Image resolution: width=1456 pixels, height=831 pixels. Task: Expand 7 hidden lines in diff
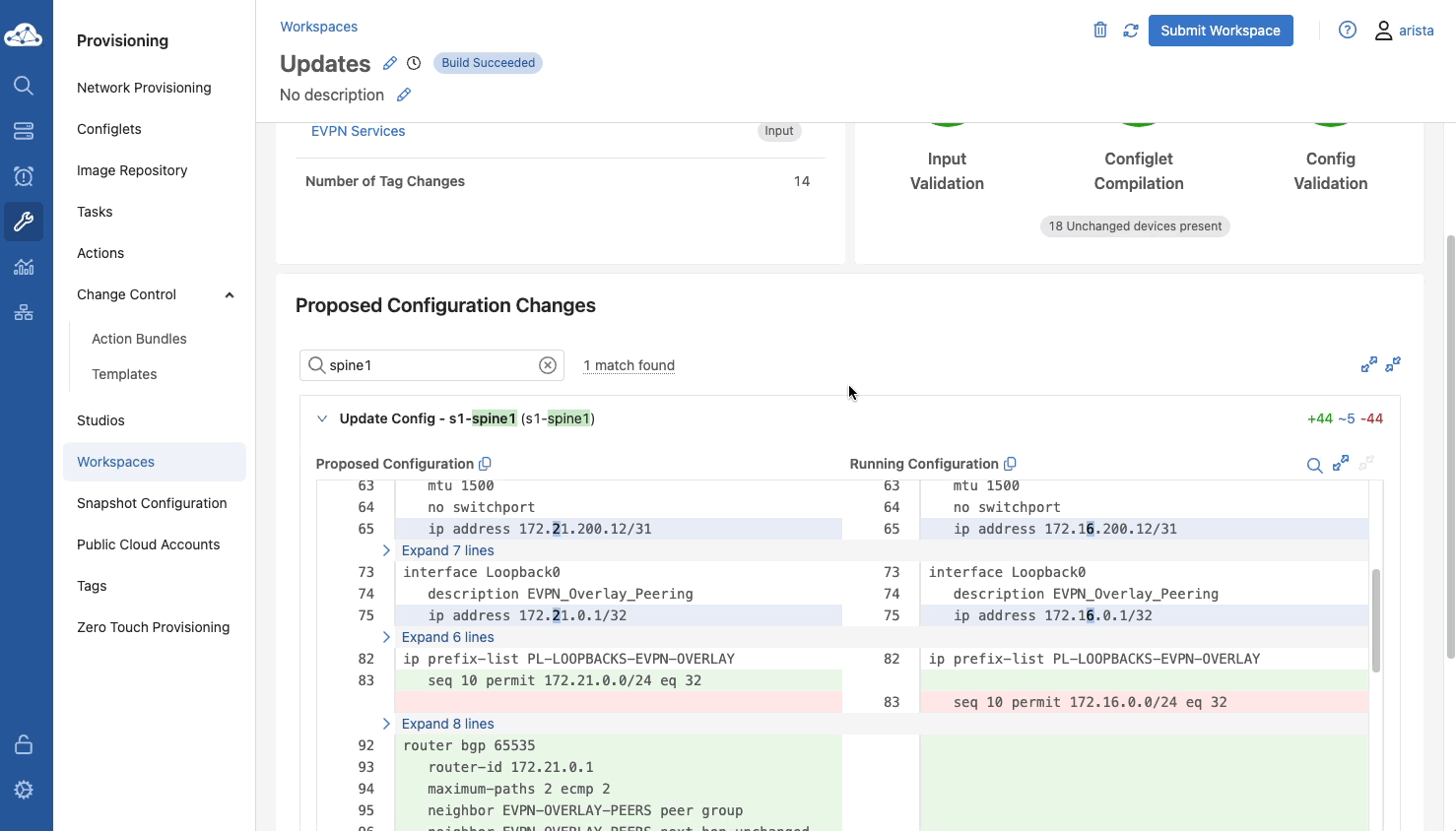click(447, 550)
